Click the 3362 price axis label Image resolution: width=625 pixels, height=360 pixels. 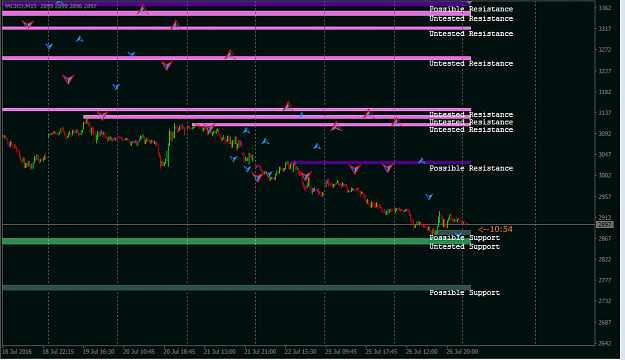coord(605,8)
